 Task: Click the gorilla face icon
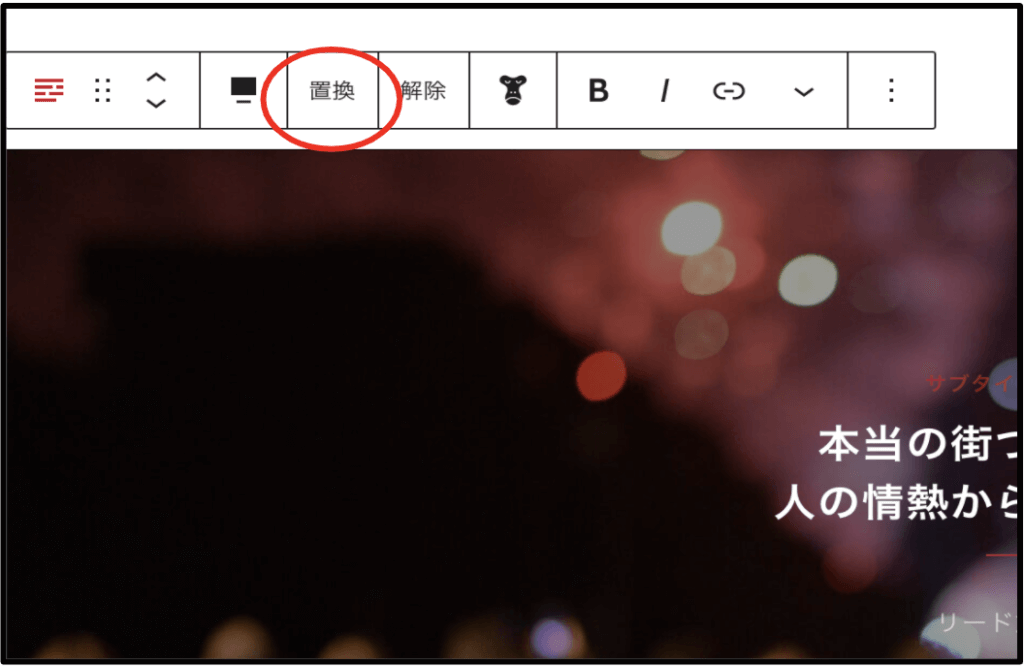[x=513, y=90]
